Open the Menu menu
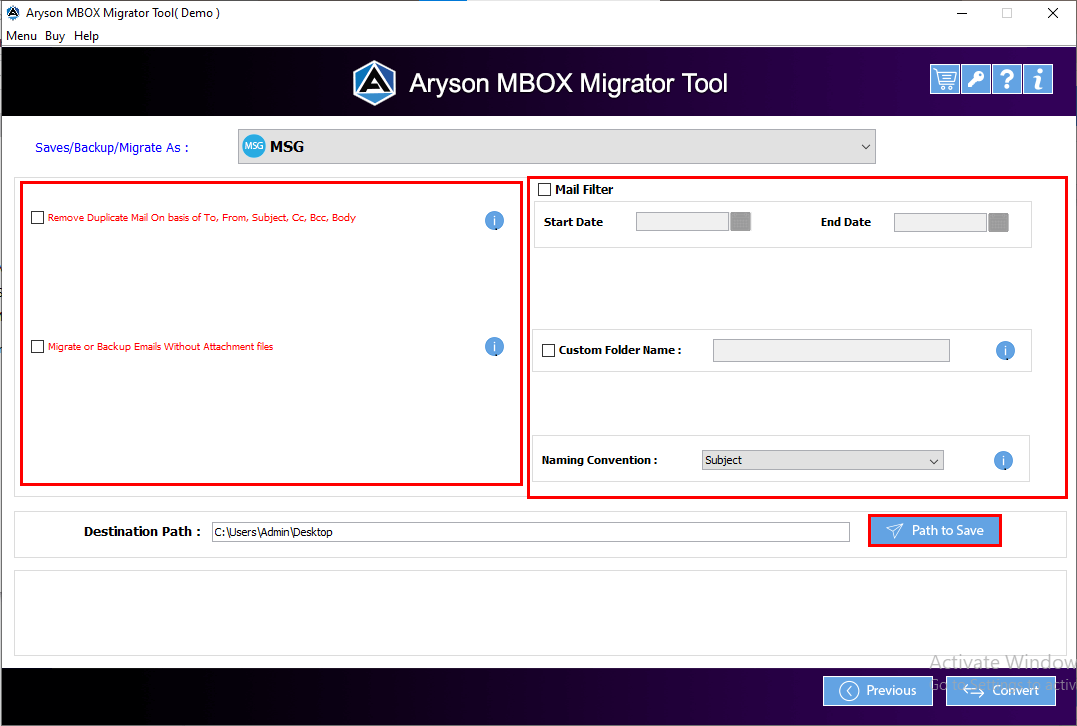Screen dimensions: 1077x726 click(21, 36)
